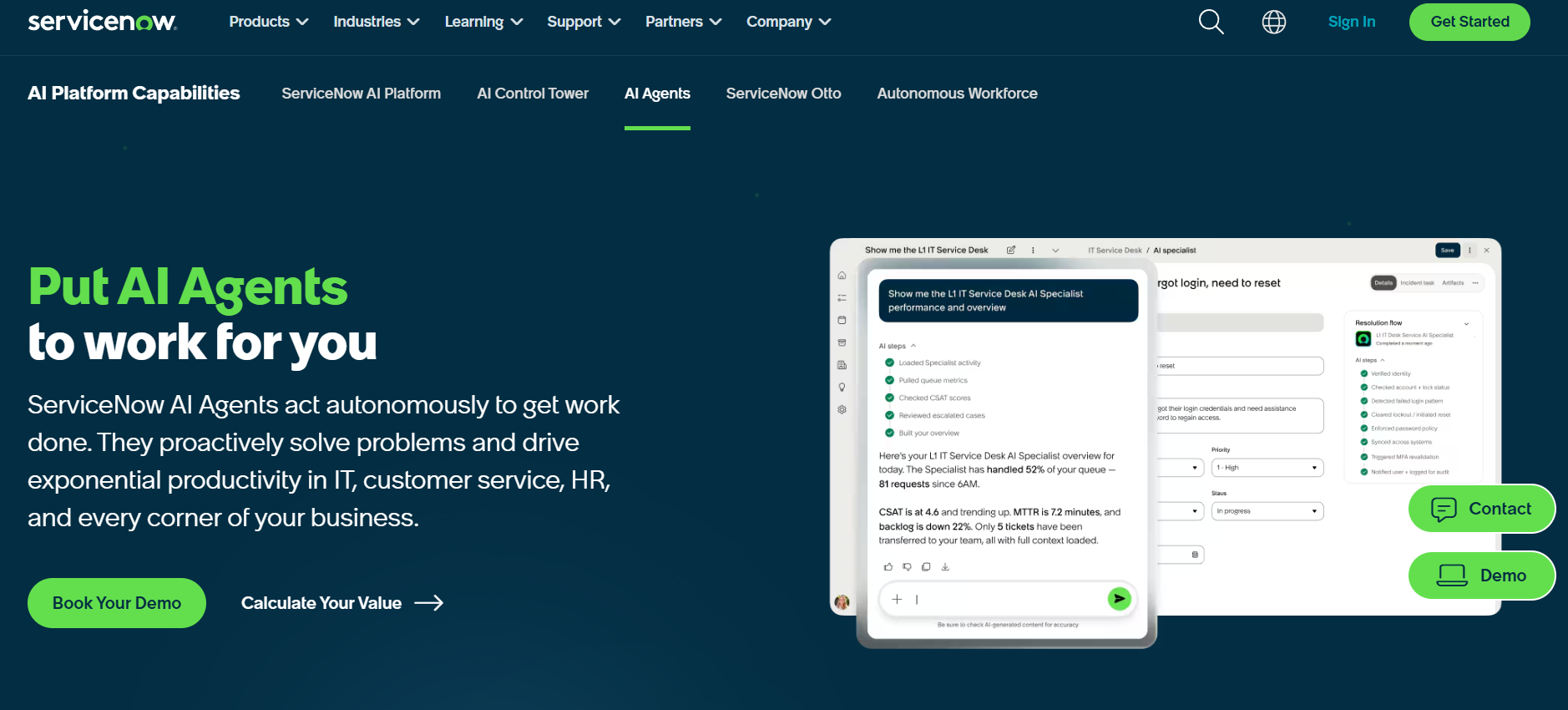Select the AI Agents tab
Screen dimensions: 1568x710
(657, 94)
